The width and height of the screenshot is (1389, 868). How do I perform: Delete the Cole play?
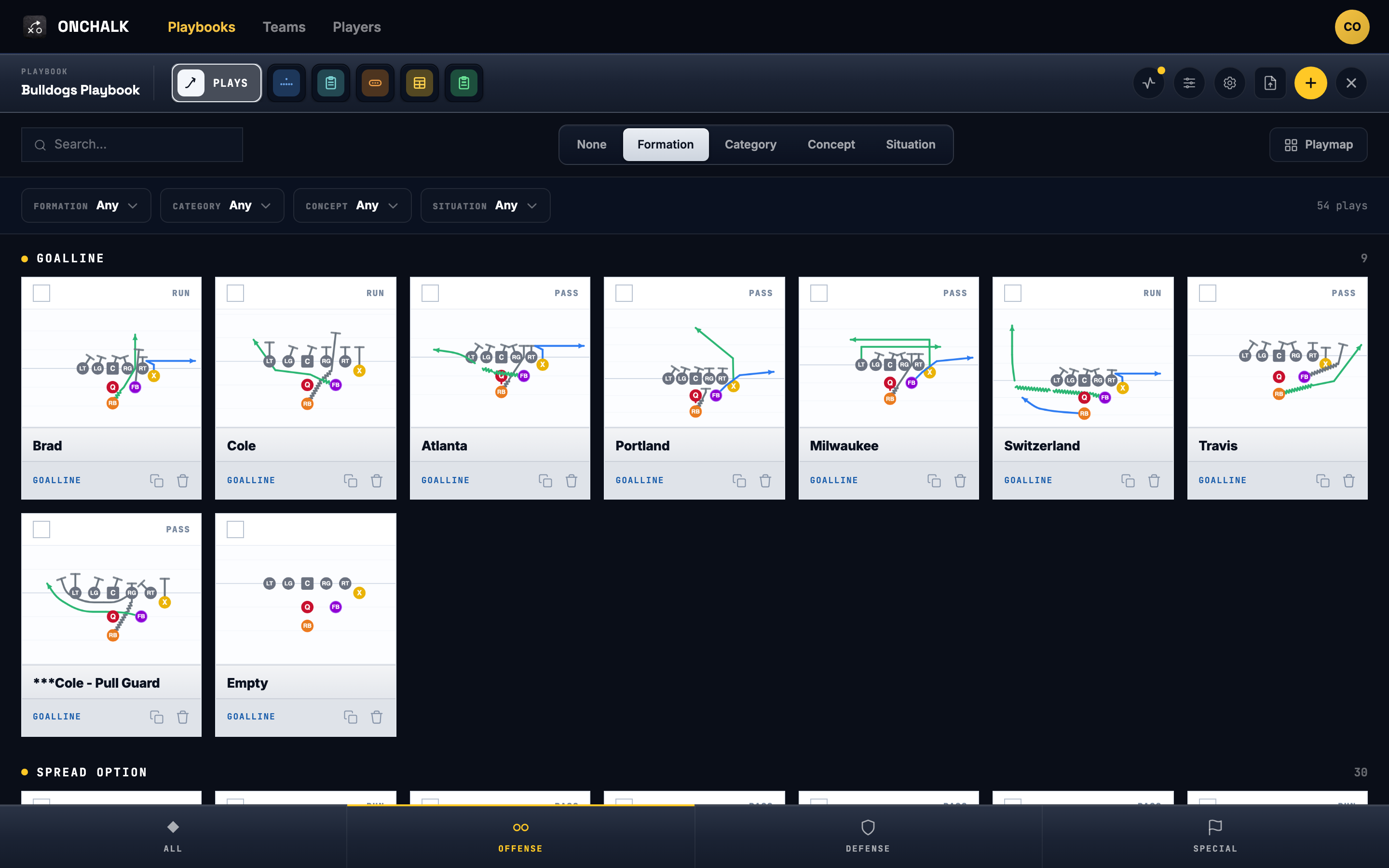377,480
